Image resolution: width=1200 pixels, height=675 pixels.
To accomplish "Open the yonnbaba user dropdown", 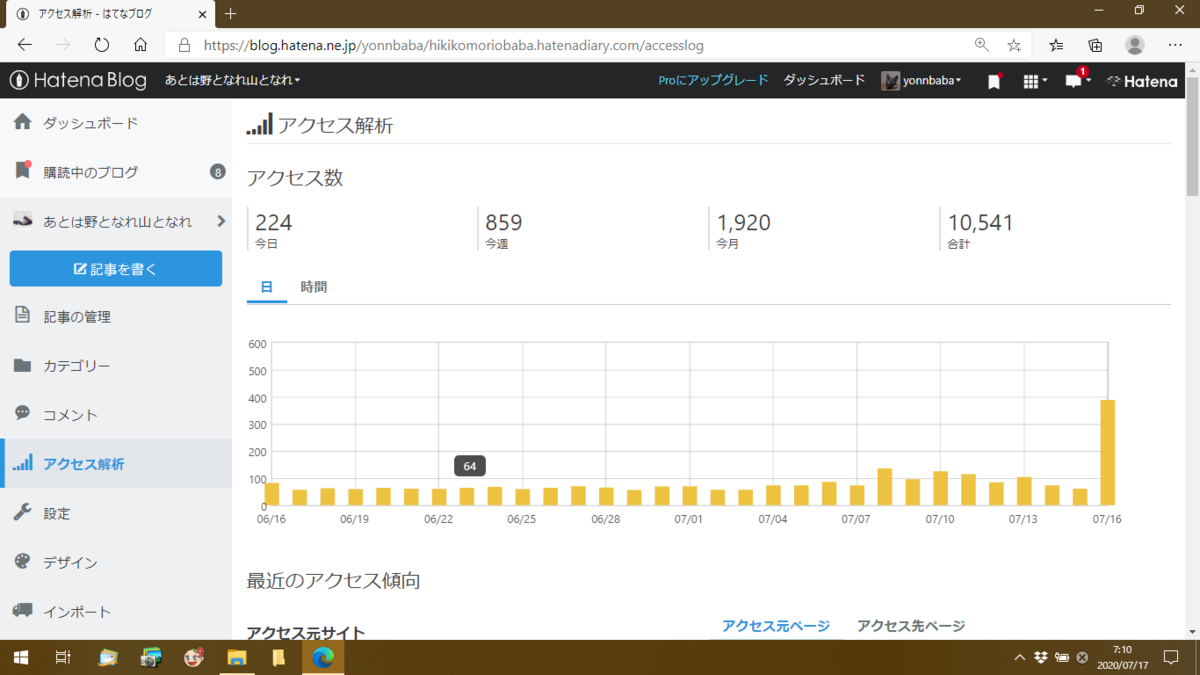I will (x=921, y=81).
